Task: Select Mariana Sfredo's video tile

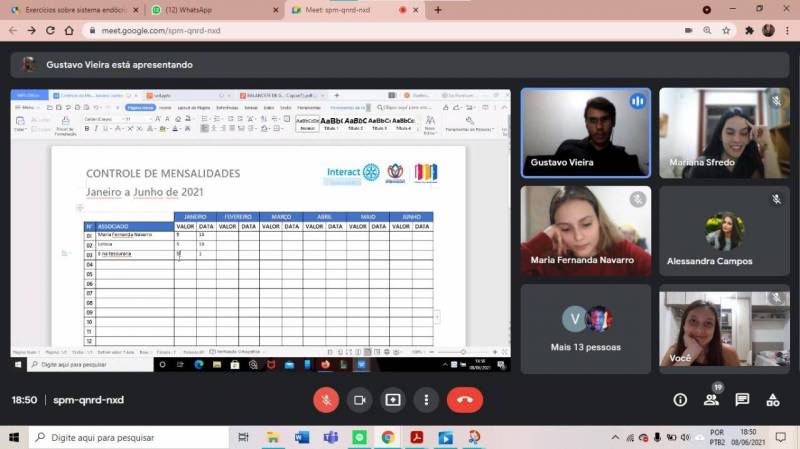Action: [x=724, y=133]
